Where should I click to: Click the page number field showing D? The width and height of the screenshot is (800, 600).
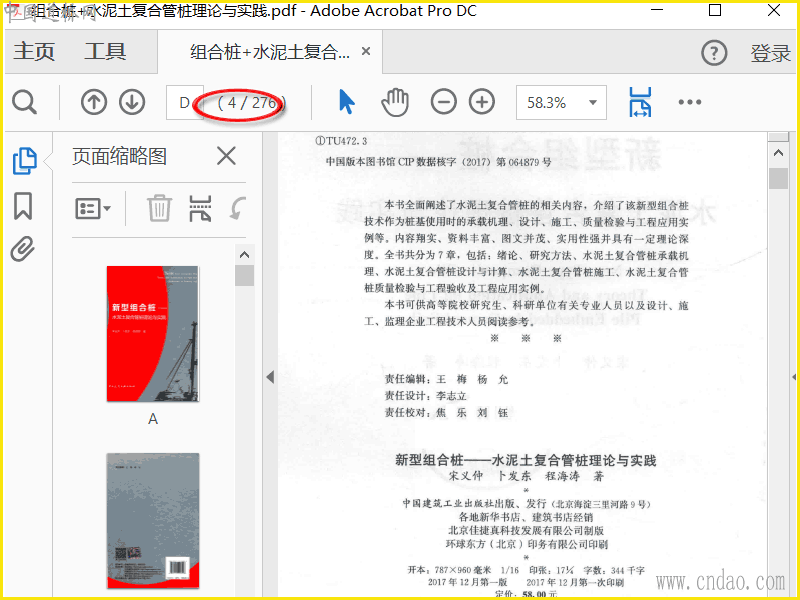[185, 103]
